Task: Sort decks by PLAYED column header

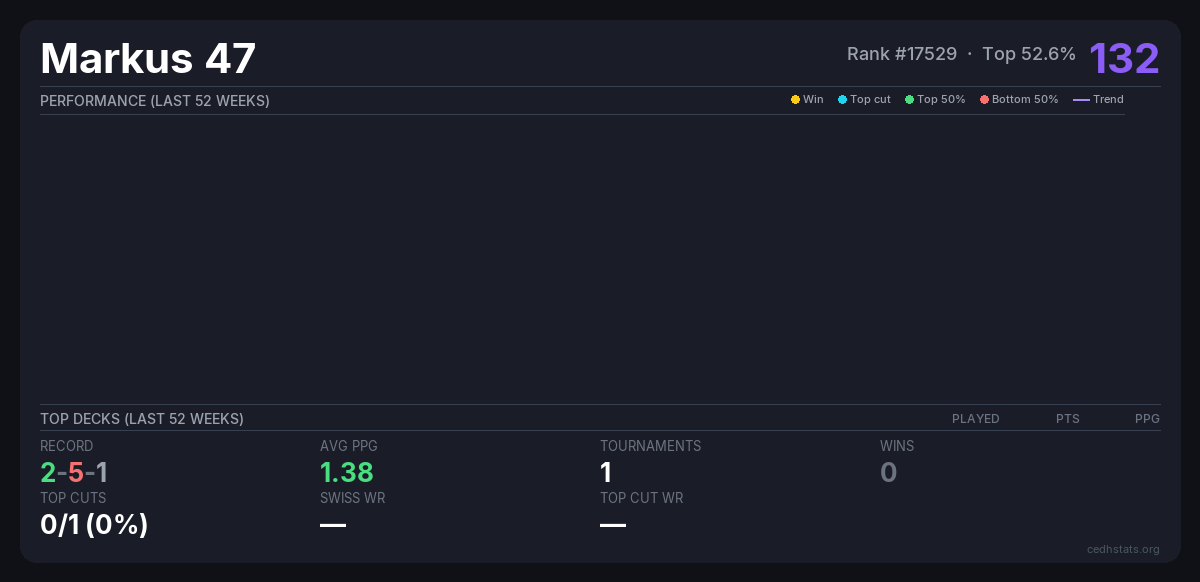Action: coord(975,419)
